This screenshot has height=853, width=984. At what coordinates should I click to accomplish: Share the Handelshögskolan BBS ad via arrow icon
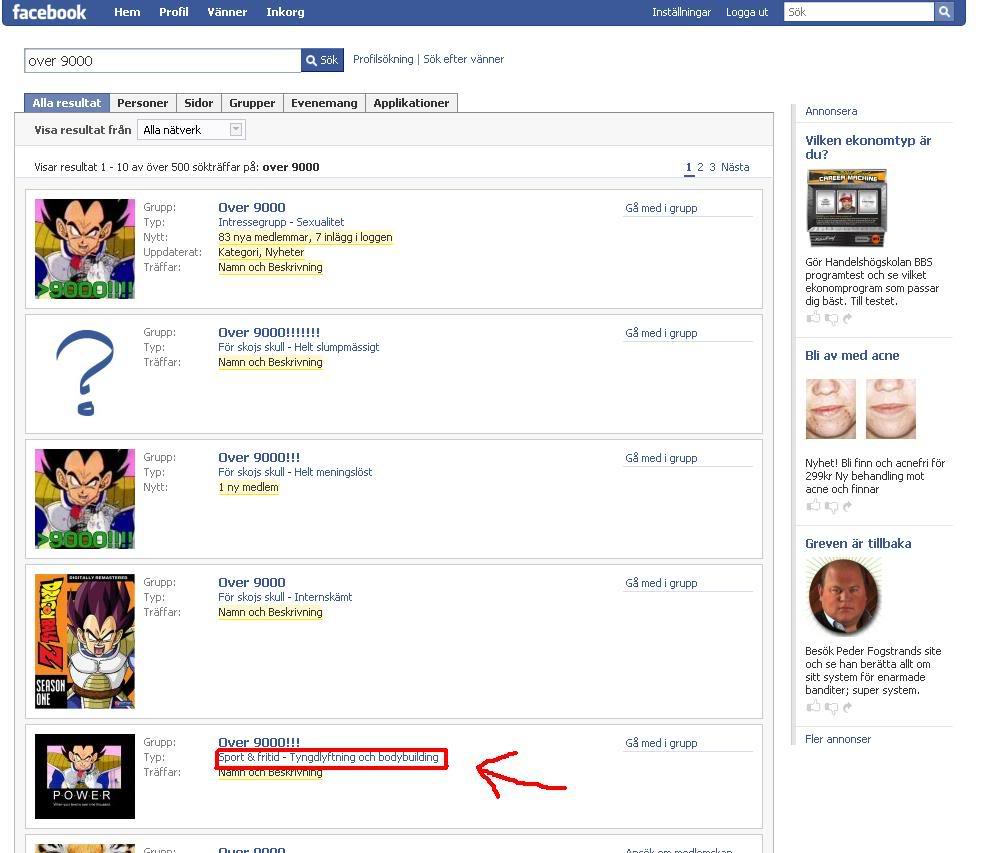pyautogui.click(x=847, y=318)
